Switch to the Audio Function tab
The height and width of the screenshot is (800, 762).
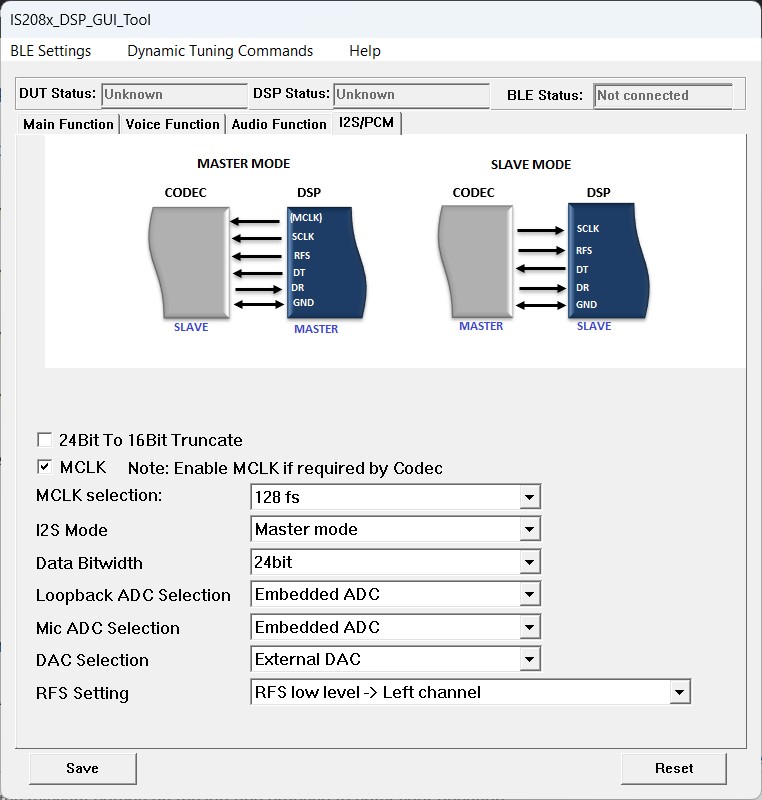coord(279,124)
